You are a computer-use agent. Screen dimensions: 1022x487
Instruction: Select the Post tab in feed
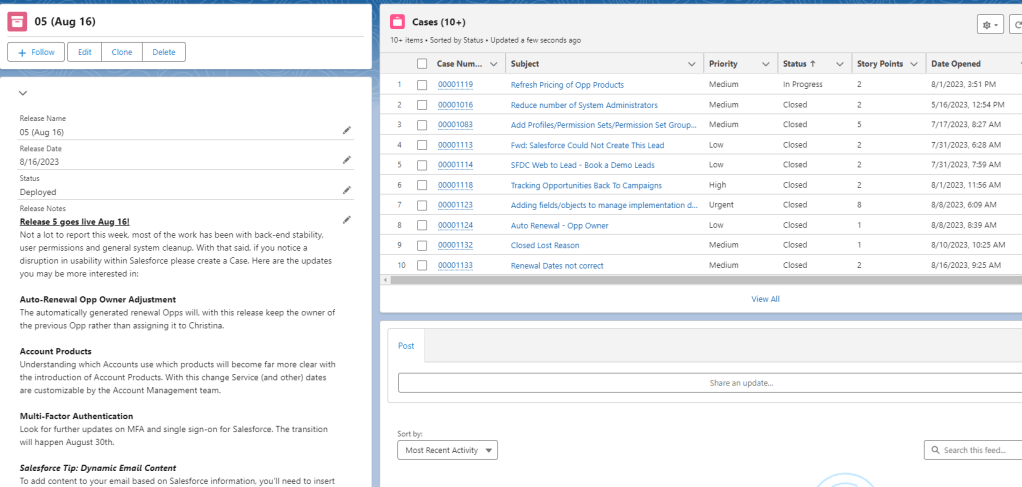[x=406, y=345]
